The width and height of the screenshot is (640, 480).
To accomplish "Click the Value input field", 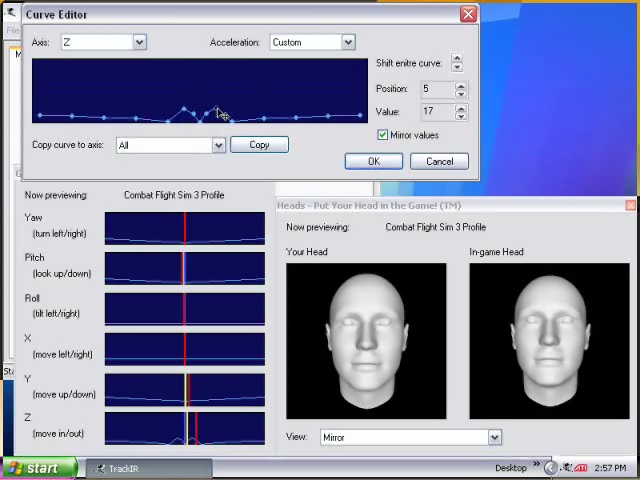I will pos(436,112).
